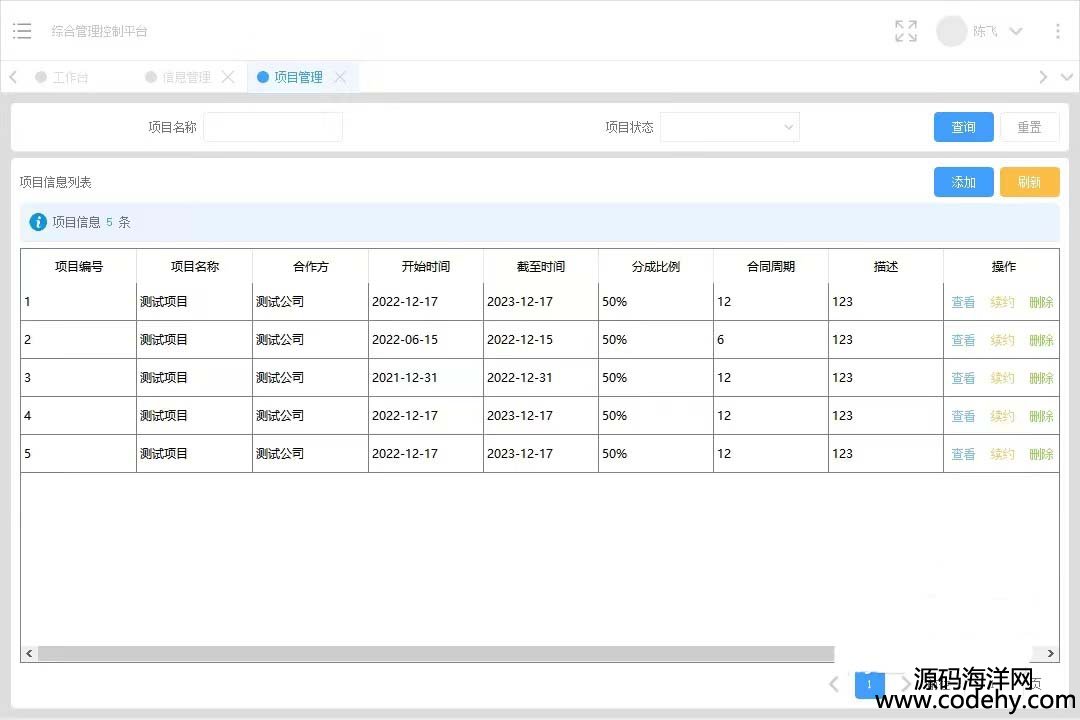Click the orange 刷新 button
This screenshot has width=1080, height=720.
coord(1029,182)
